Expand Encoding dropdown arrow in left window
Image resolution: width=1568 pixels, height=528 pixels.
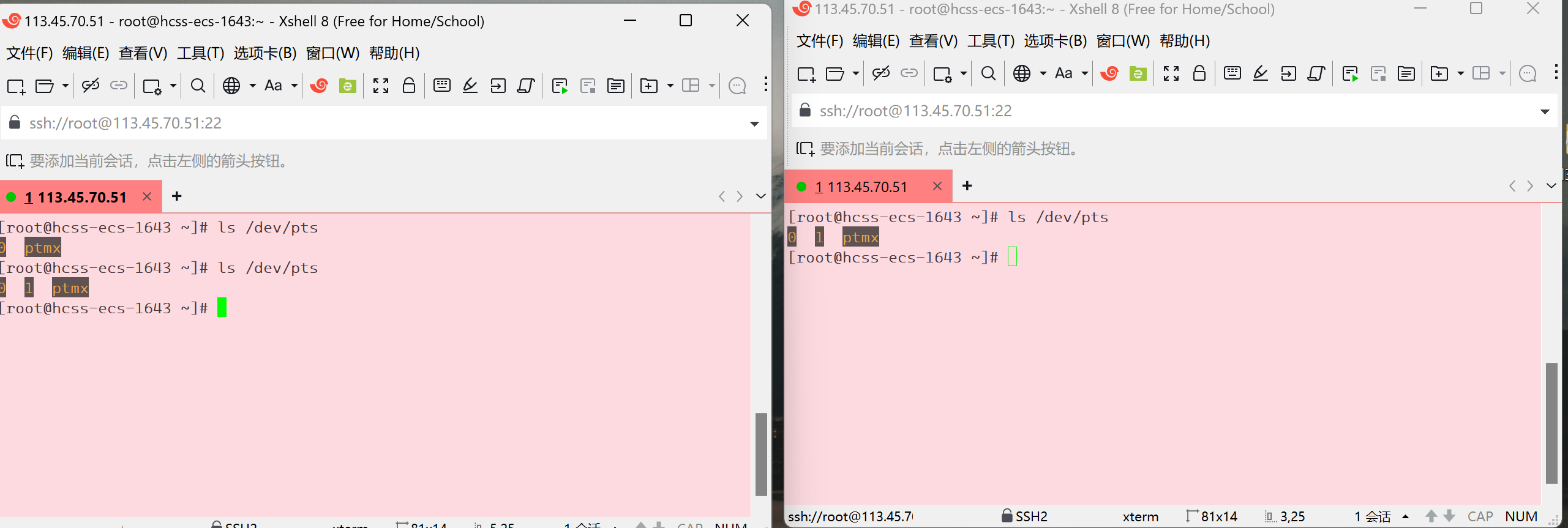point(252,86)
